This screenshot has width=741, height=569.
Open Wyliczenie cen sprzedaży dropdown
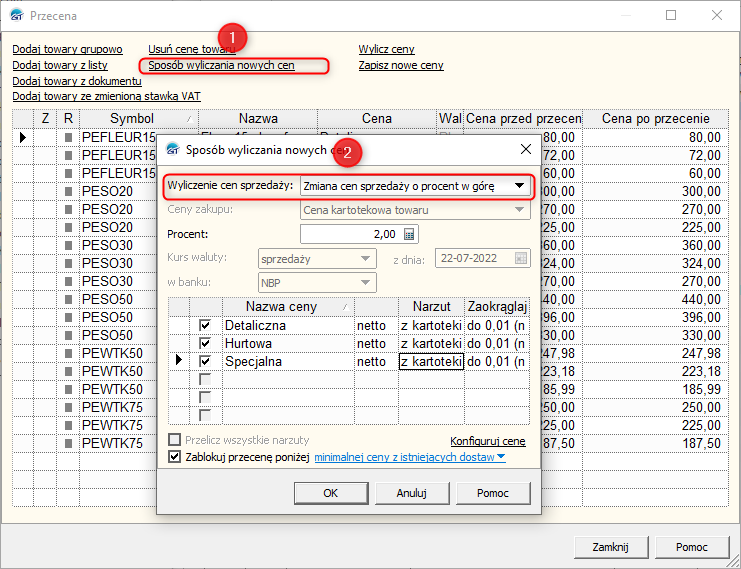519,186
